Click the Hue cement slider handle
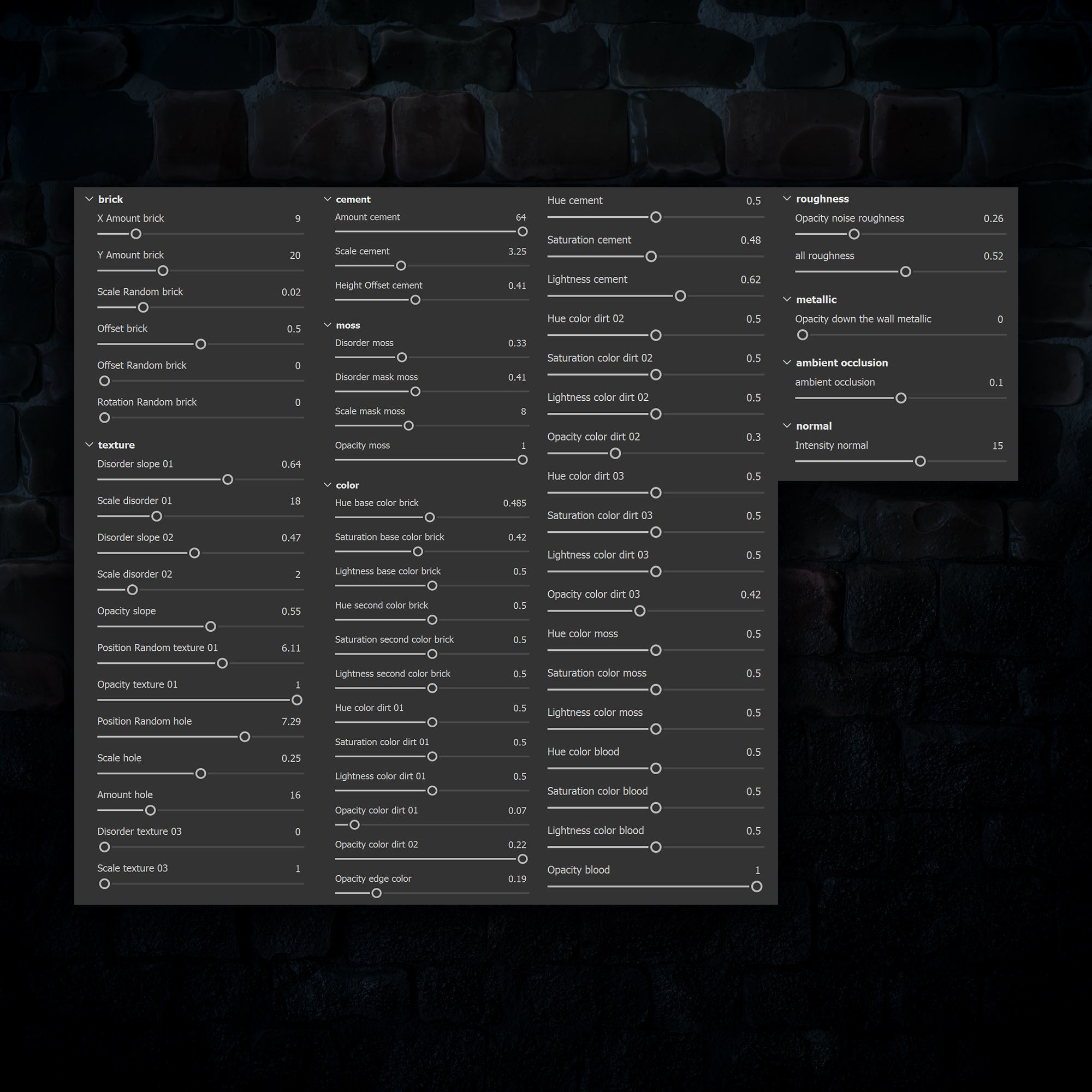The width and height of the screenshot is (1092, 1092). point(656,217)
